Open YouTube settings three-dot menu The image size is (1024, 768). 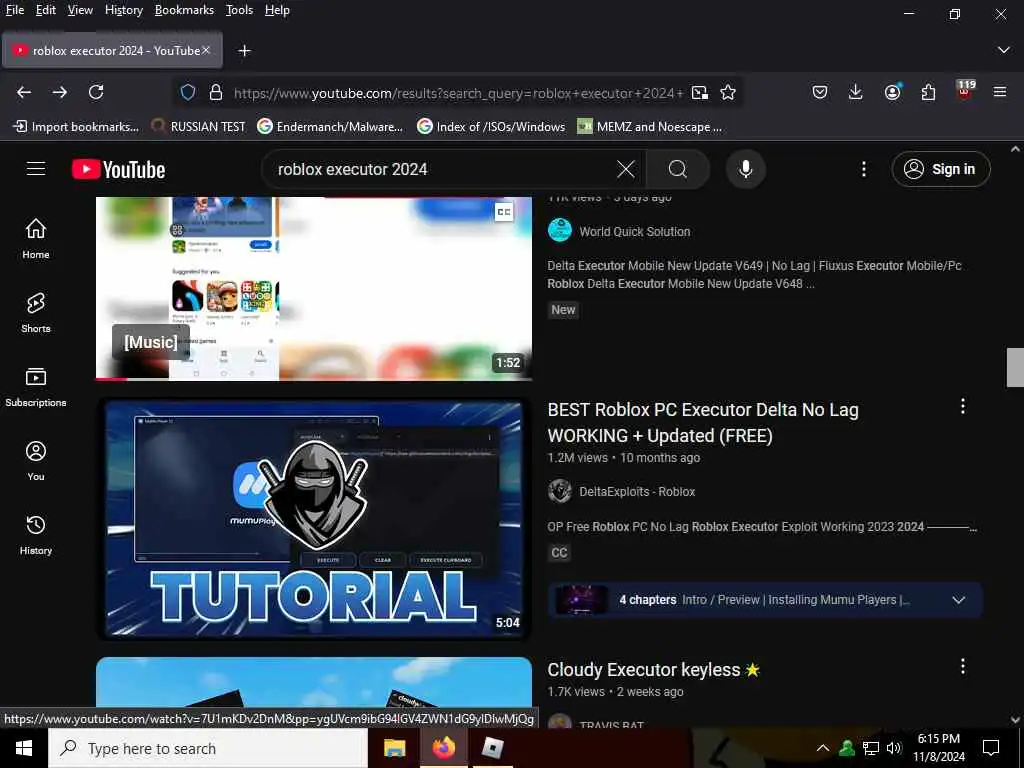(x=864, y=169)
